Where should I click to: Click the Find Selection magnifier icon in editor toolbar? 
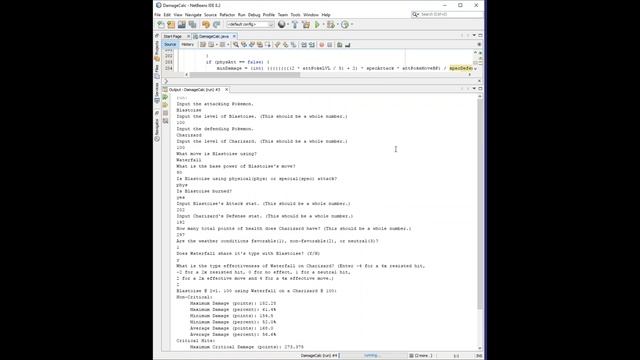coord(236,44)
